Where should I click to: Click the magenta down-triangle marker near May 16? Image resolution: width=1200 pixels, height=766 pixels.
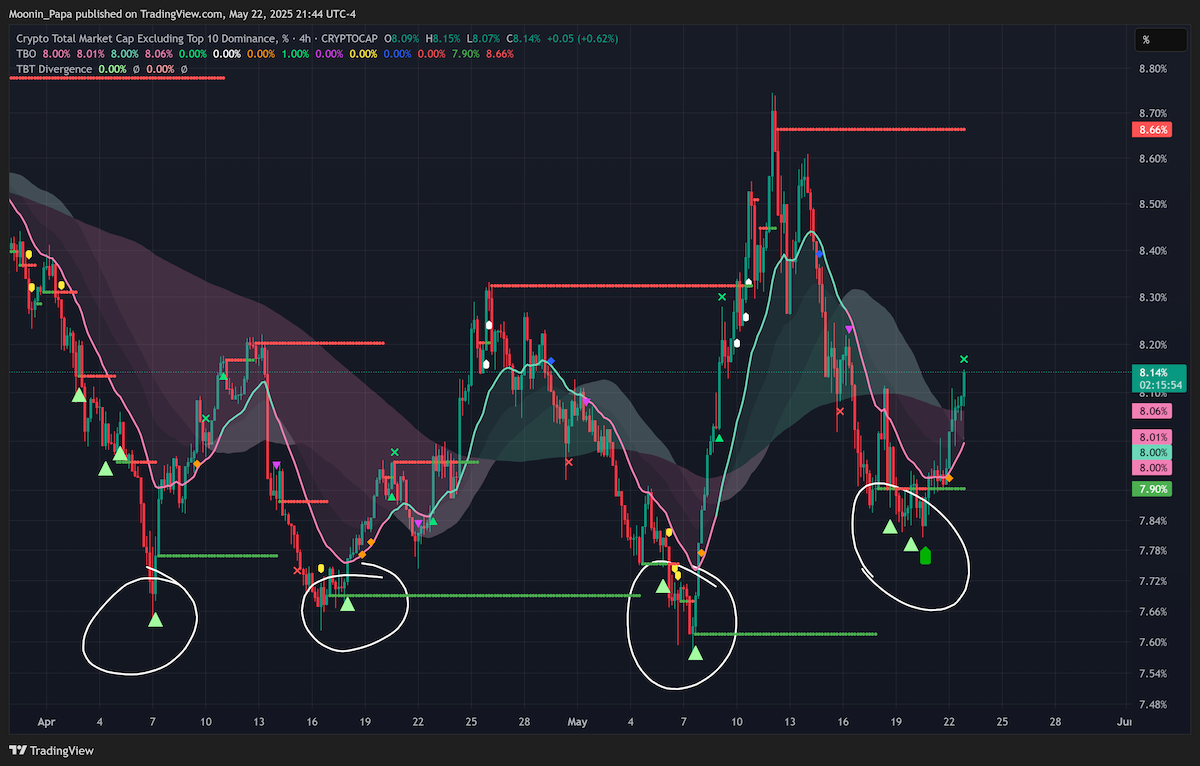[849, 329]
